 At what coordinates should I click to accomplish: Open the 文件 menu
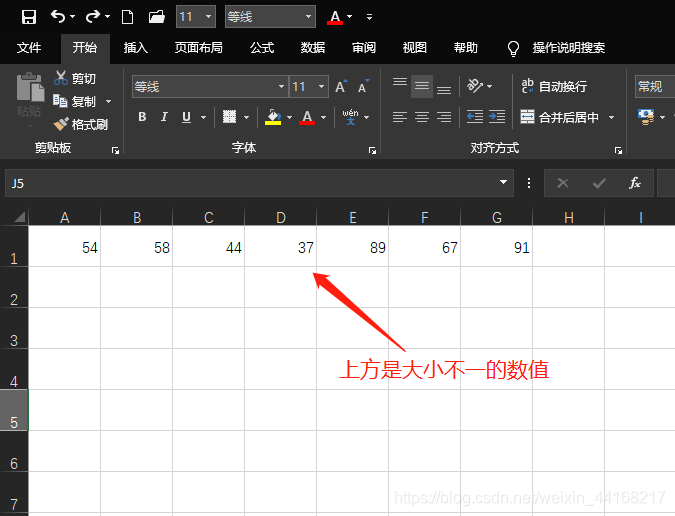(x=29, y=47)
